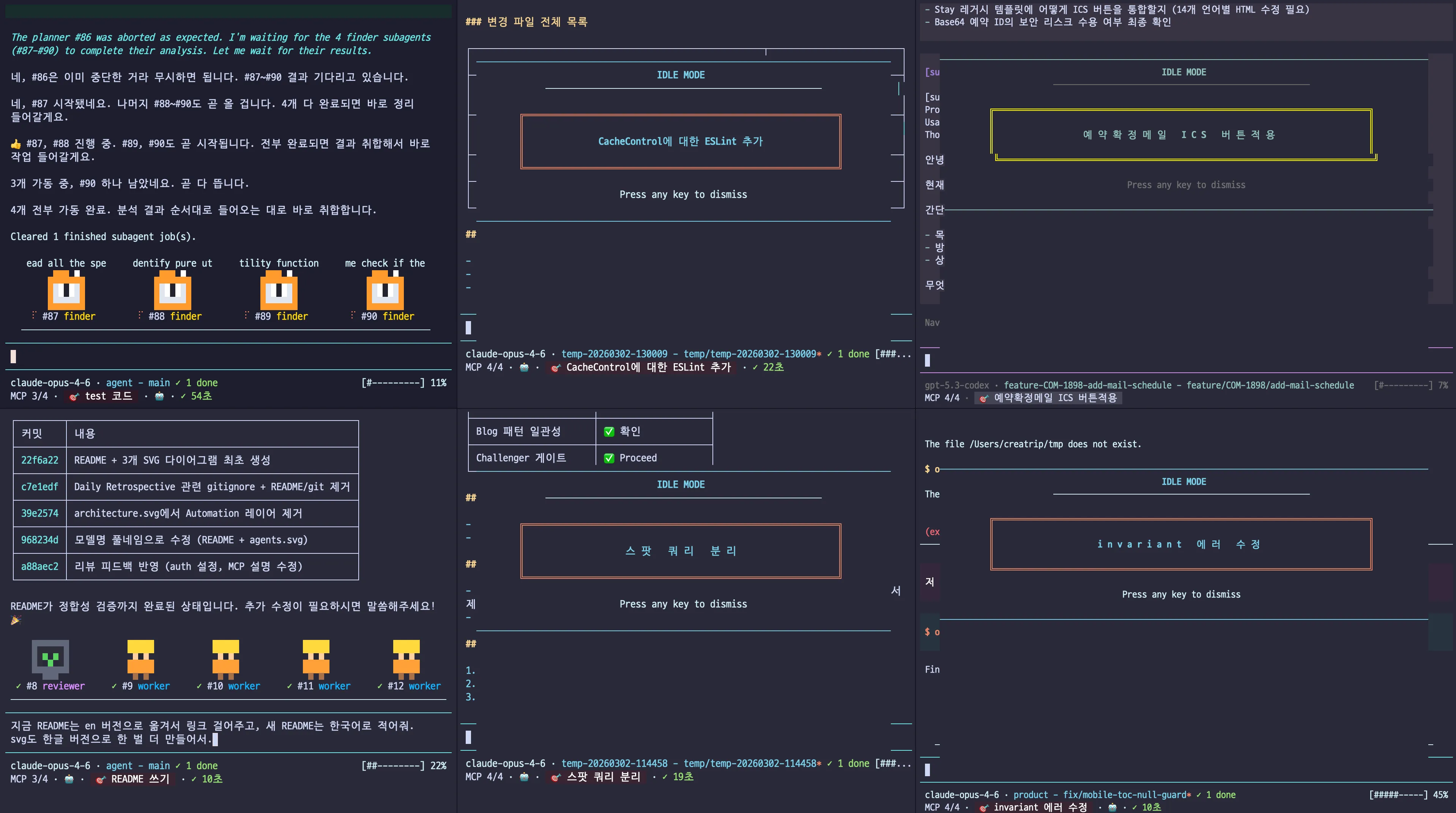Click the green checkmark beside Proceed

tap(609, 458)
